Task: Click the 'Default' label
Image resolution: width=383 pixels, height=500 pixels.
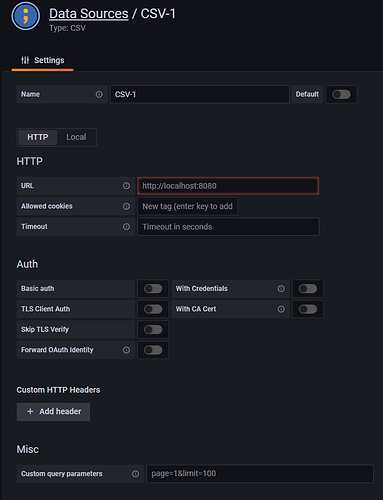Action: 307,94
